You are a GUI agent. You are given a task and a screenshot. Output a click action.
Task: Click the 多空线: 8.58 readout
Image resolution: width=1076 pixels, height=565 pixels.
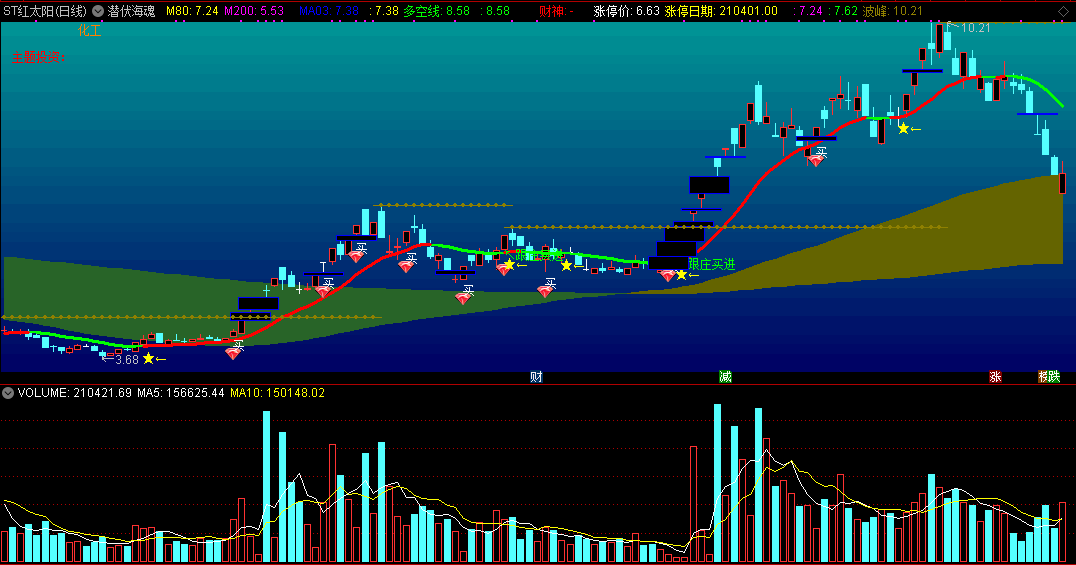point(436,11)
